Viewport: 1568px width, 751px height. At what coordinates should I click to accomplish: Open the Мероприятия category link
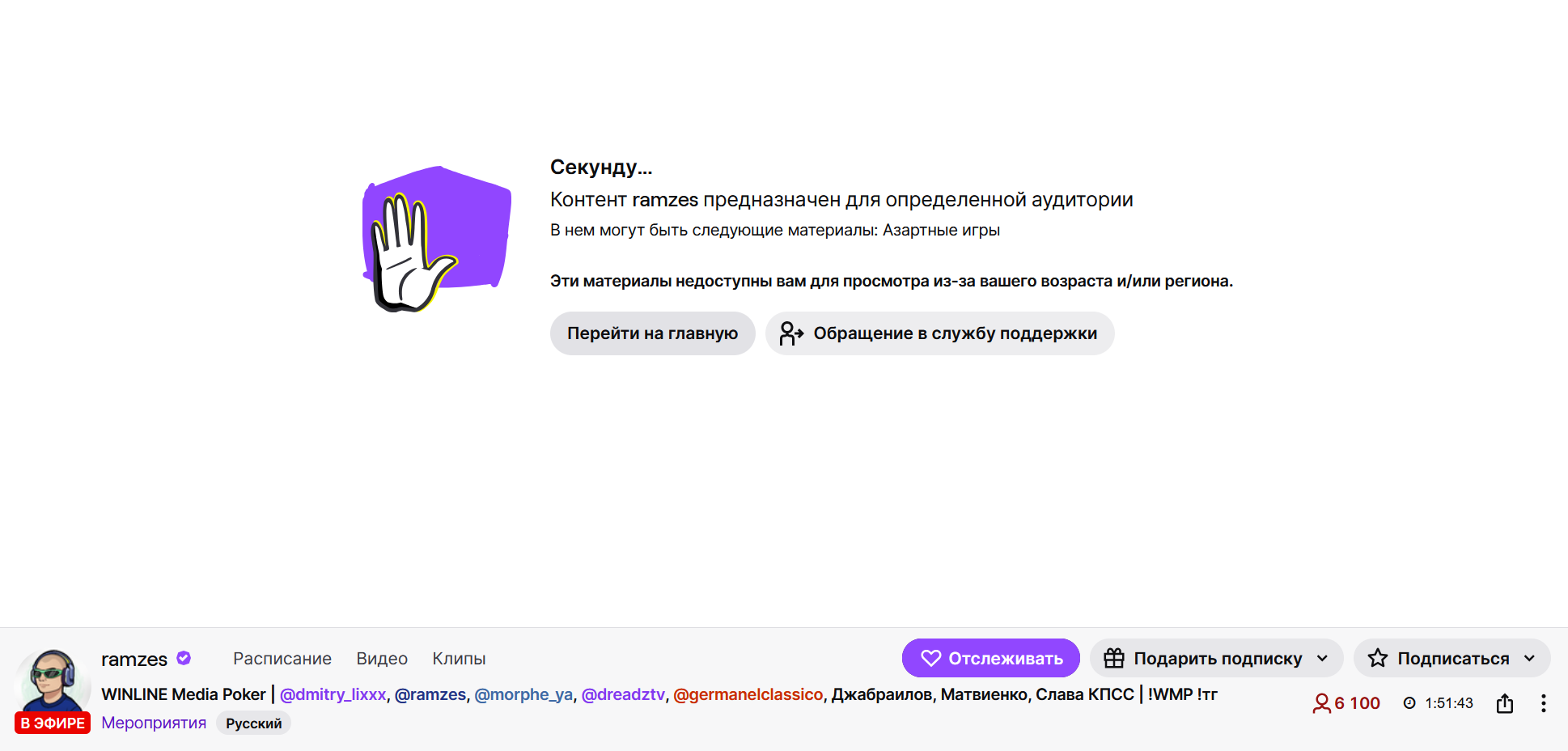pyautogui.click(x=154, y=723)
